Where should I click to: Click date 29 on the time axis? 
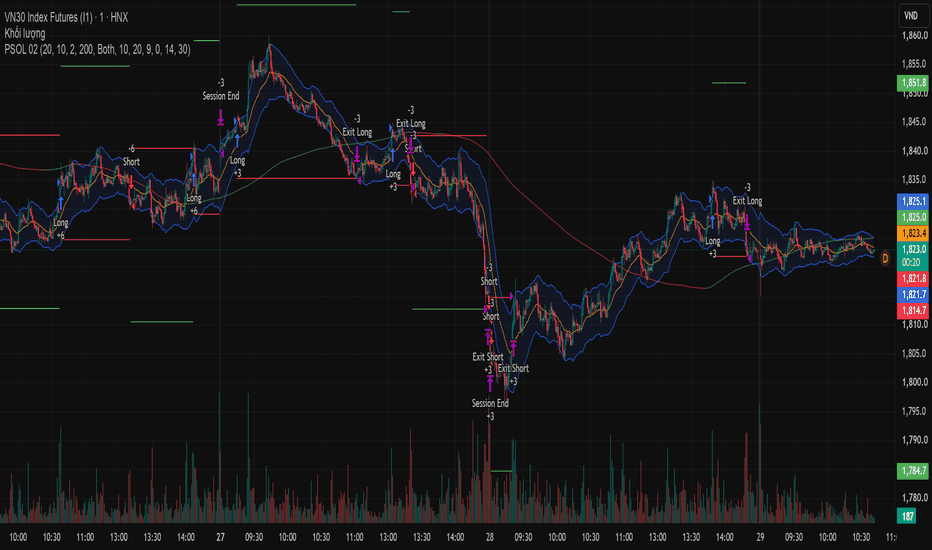760,537
